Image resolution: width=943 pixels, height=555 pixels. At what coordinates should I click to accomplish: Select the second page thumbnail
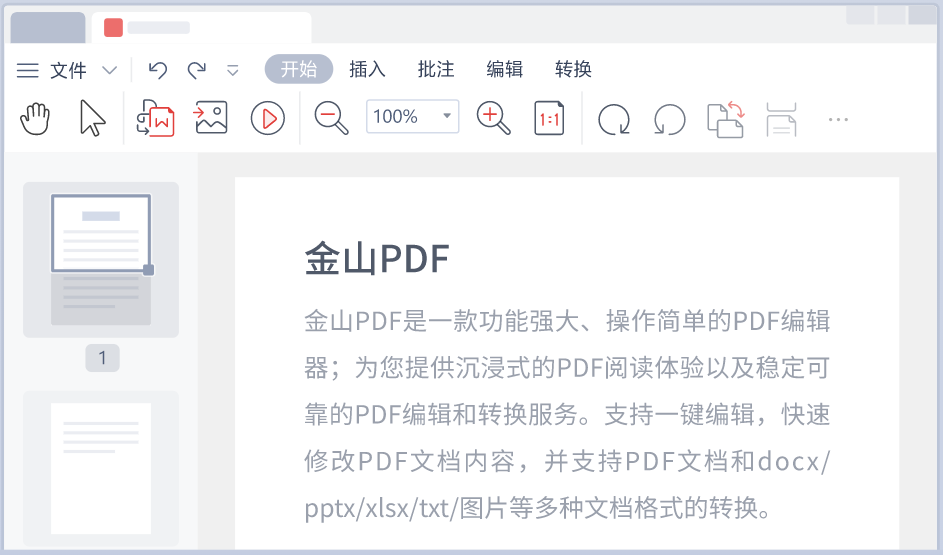[101, 468]
